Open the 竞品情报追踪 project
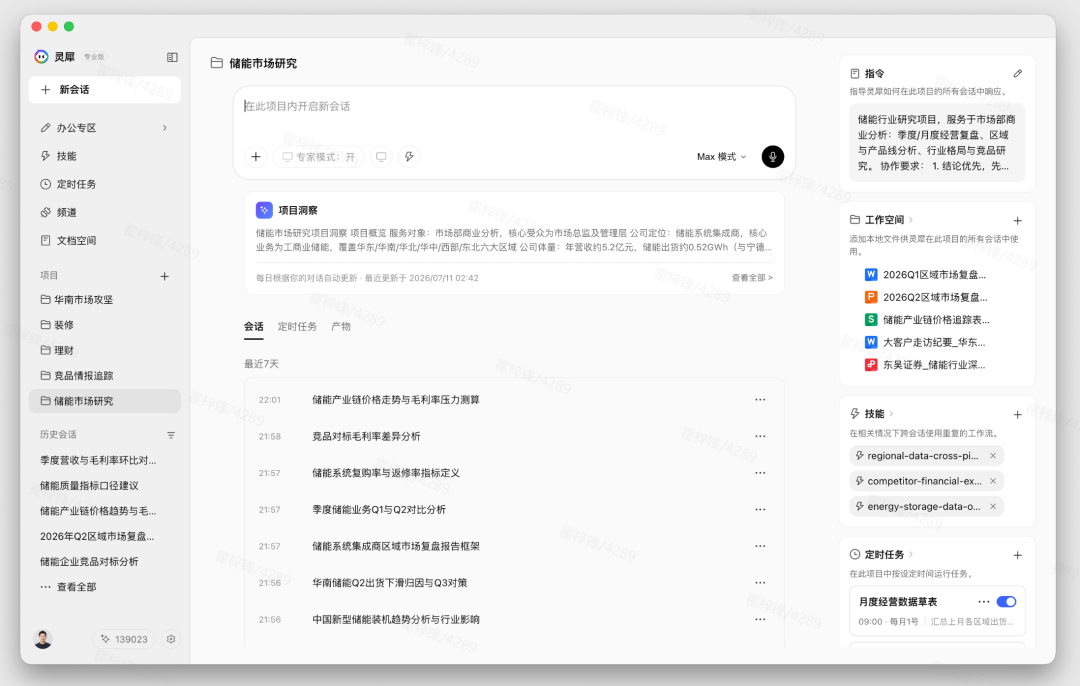This screenshot has width=1080, height=686. [105, 375]
